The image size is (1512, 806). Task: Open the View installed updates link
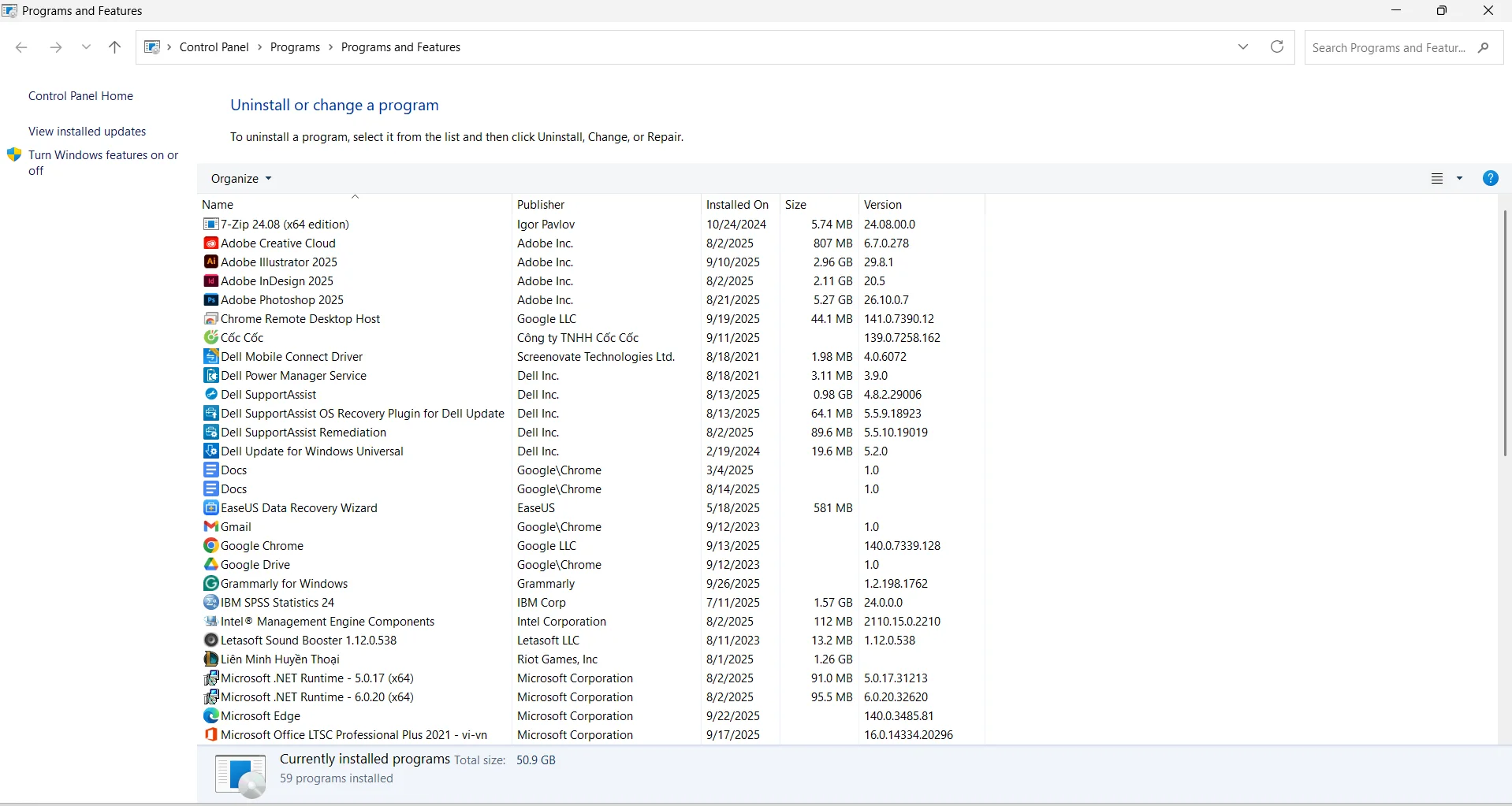pyautogui.click(x=87, y=131)
